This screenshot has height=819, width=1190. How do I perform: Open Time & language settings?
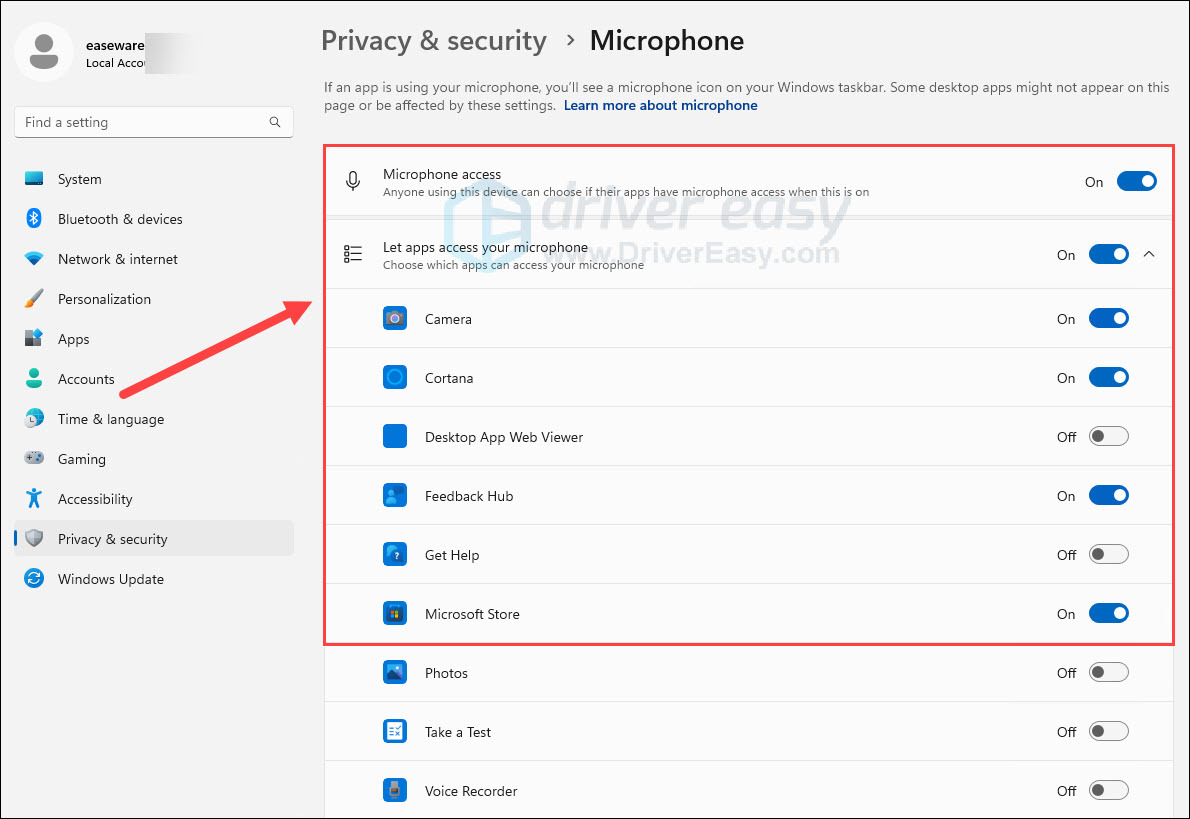[x=153, y=419]
